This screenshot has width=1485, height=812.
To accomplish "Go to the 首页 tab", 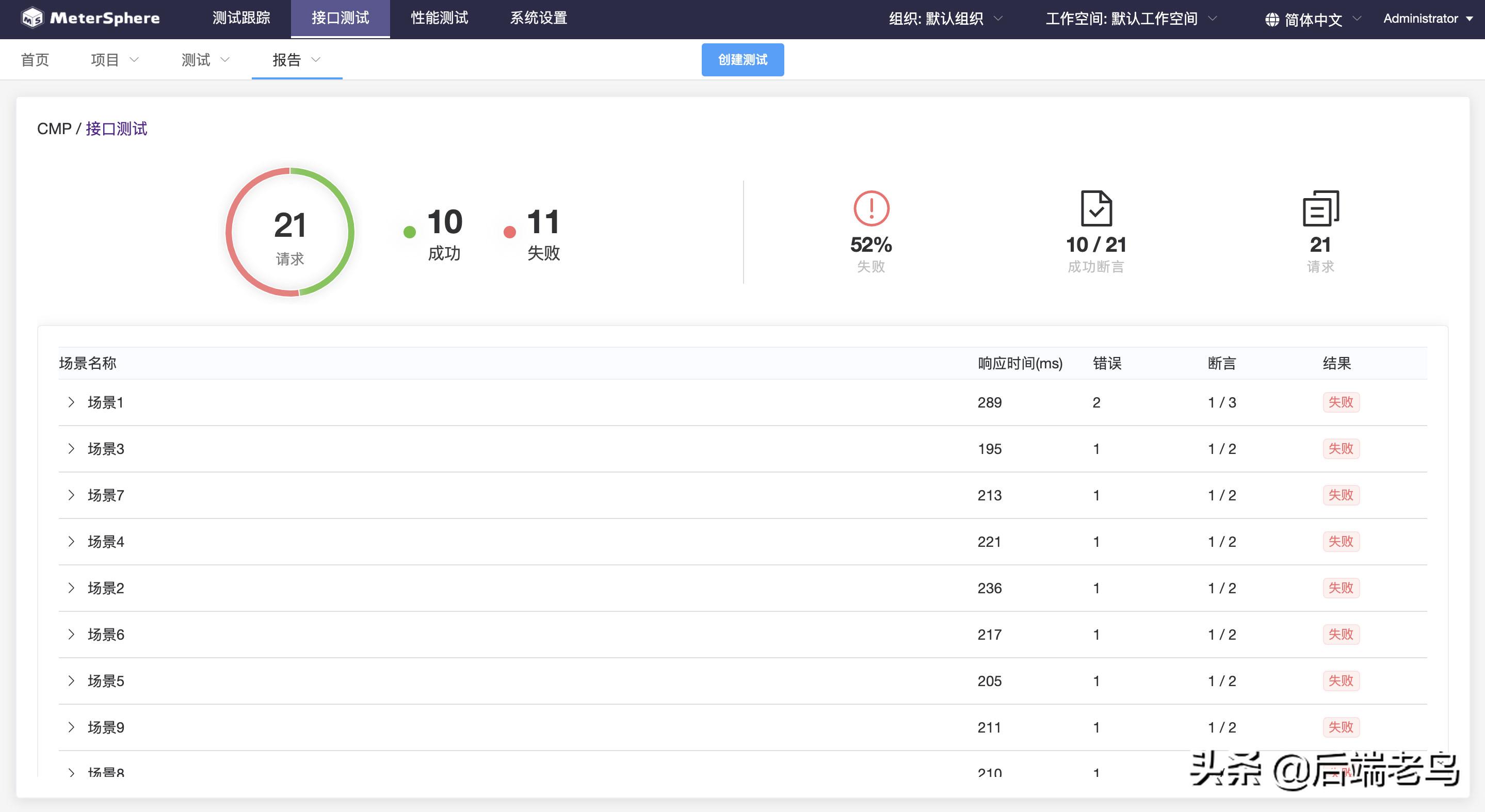I will [35, 59].
